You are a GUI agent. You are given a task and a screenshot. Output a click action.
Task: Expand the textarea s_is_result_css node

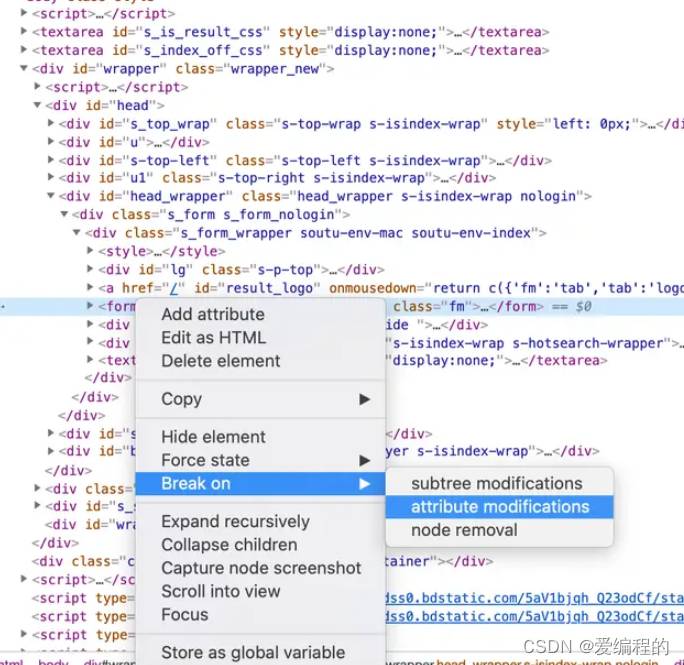click(x=24, y=31)
